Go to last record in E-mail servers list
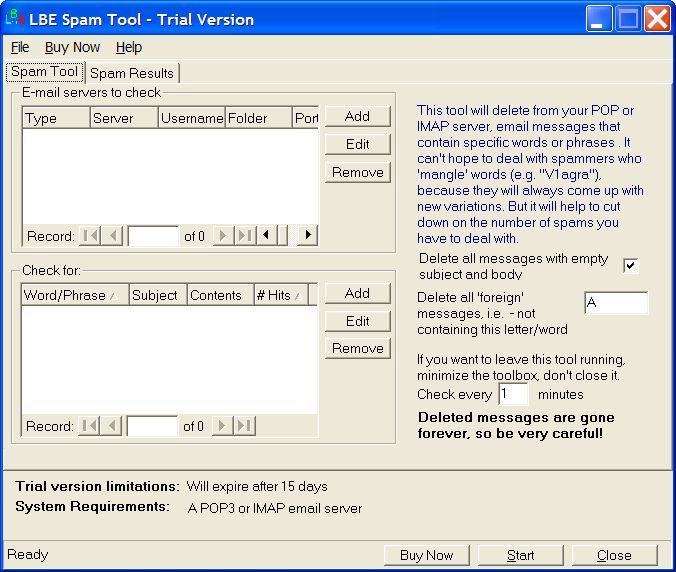Viewport: 676px width, 572px height. 245,236
